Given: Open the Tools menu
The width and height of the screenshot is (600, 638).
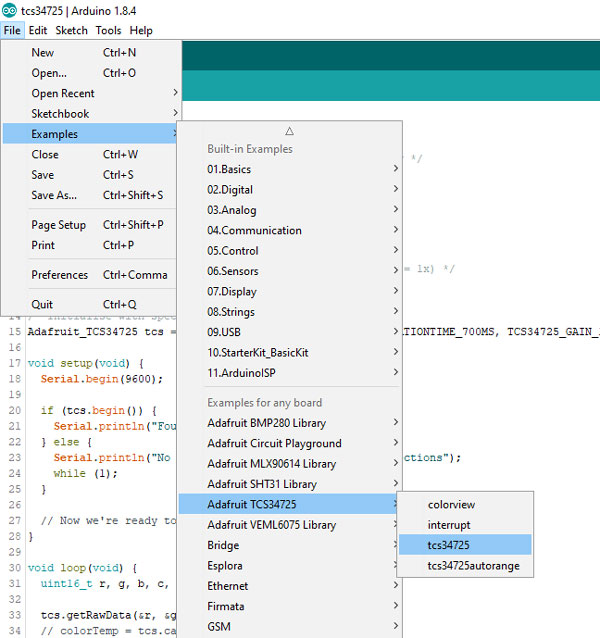Looking at the screenshot, I should 108,31.
